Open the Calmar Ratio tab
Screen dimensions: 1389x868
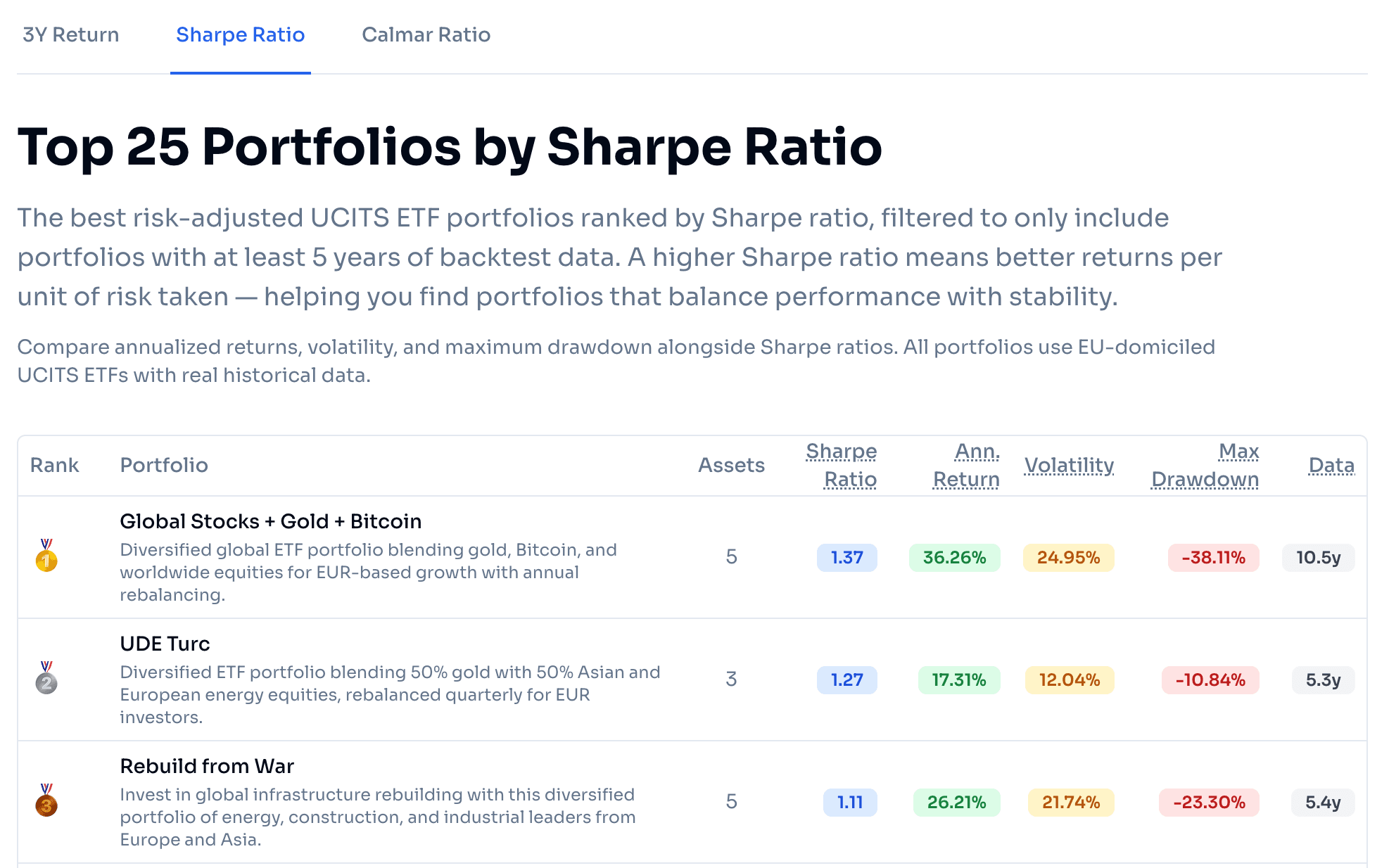pos(426,34)
